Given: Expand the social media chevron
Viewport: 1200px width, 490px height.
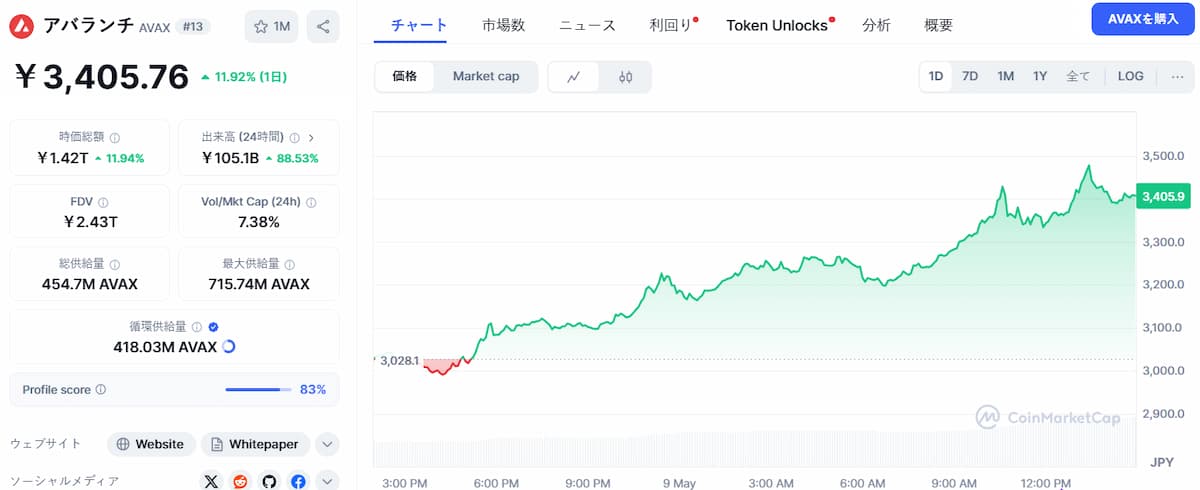Looking at the screenshot, I should [x=327, y=482].
